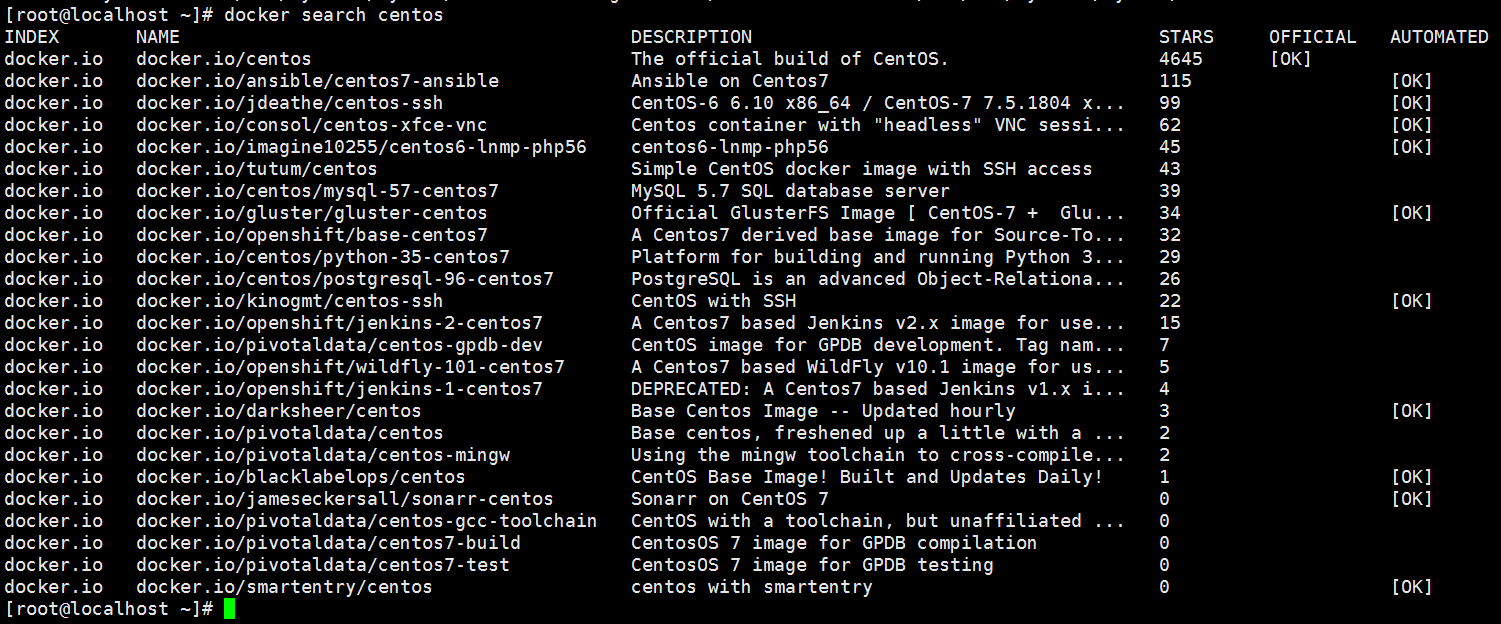Click the docker.io/gluster/gluster-centos image name
The image size is (1501, 624).
point(311,213)
